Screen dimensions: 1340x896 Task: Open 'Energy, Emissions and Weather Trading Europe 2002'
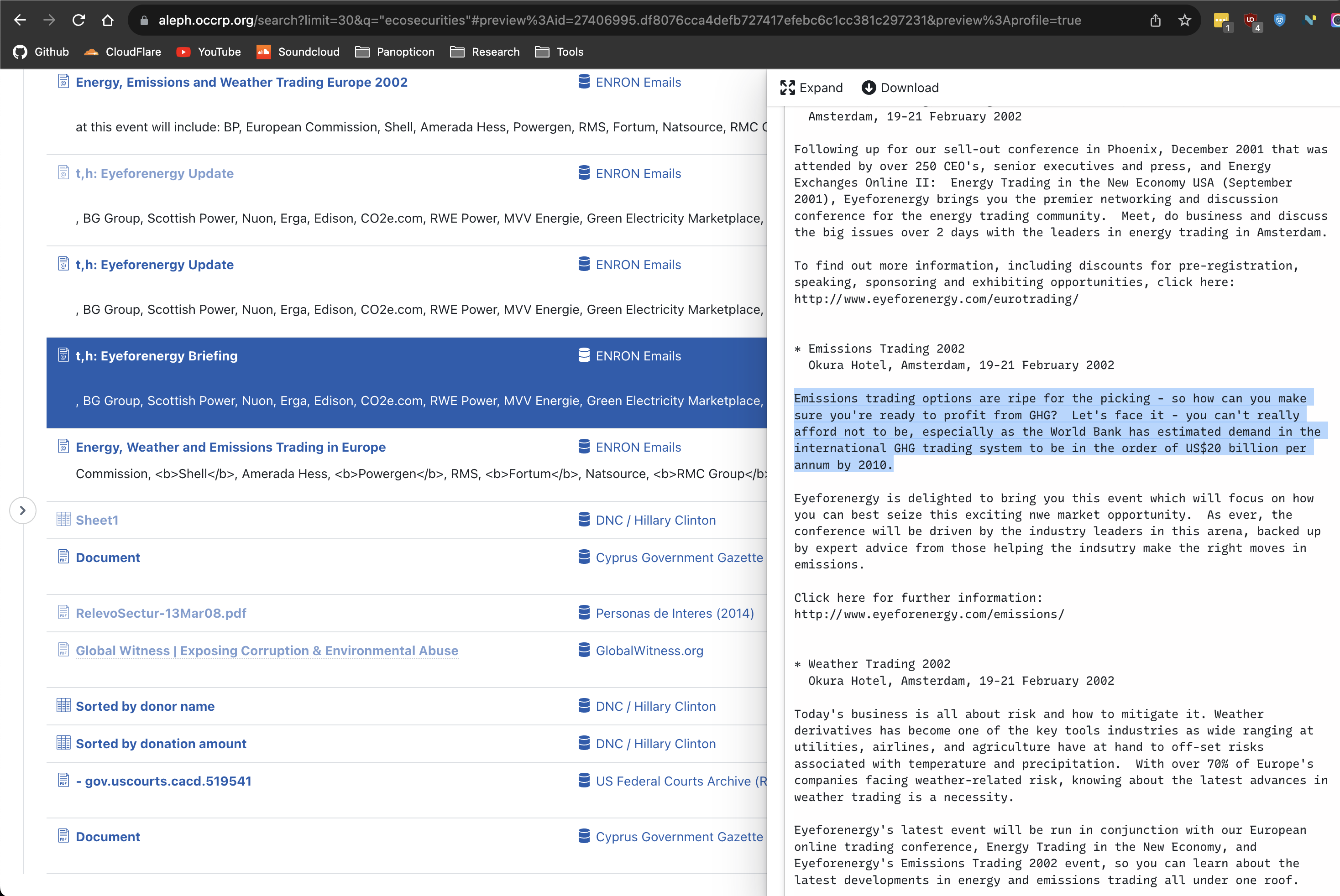click(x=241, y=82)
